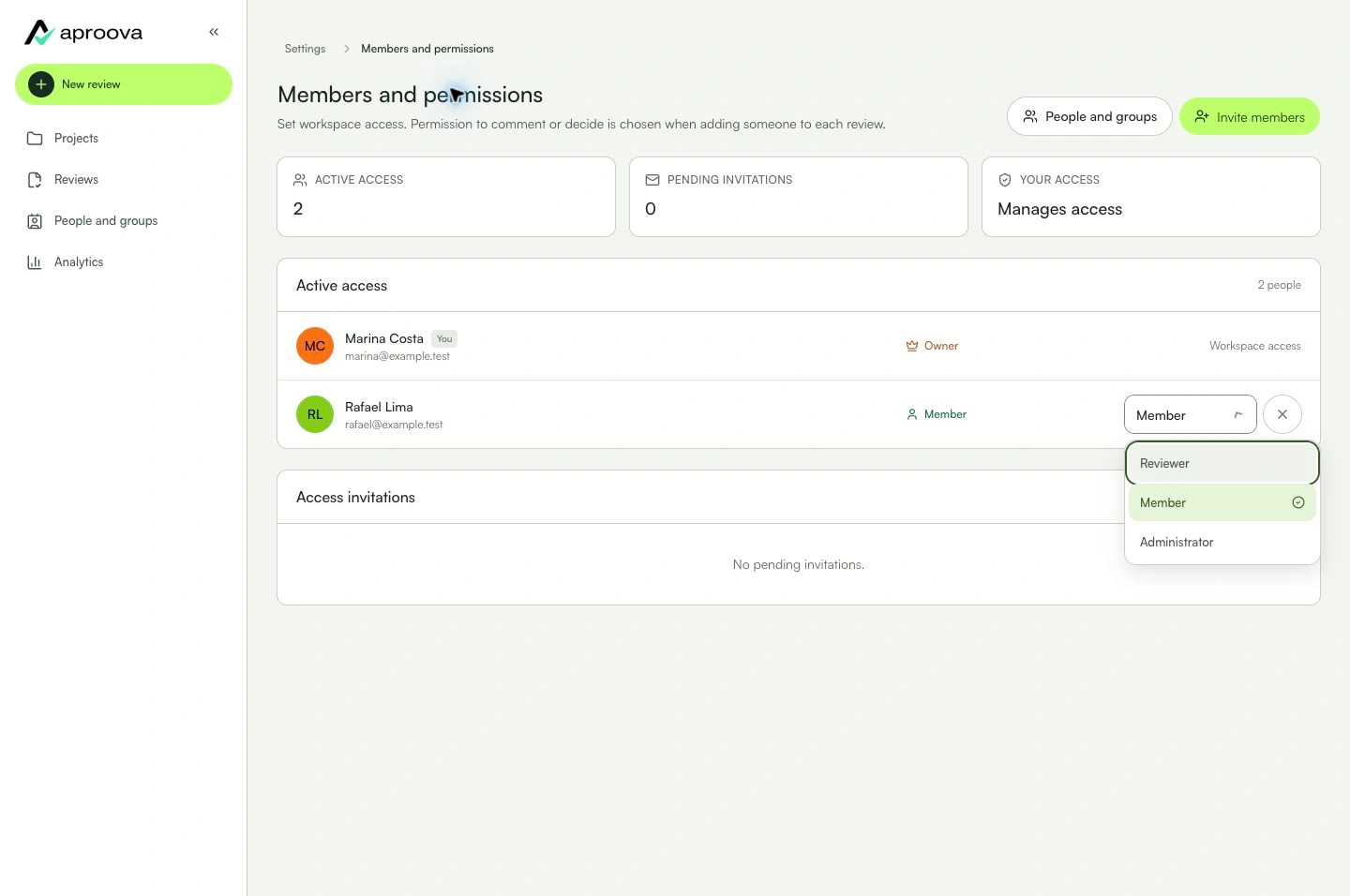The image size is (1350, 896).
Task: Click the Member person icon in Rafael's row
Action: (911, 414)
